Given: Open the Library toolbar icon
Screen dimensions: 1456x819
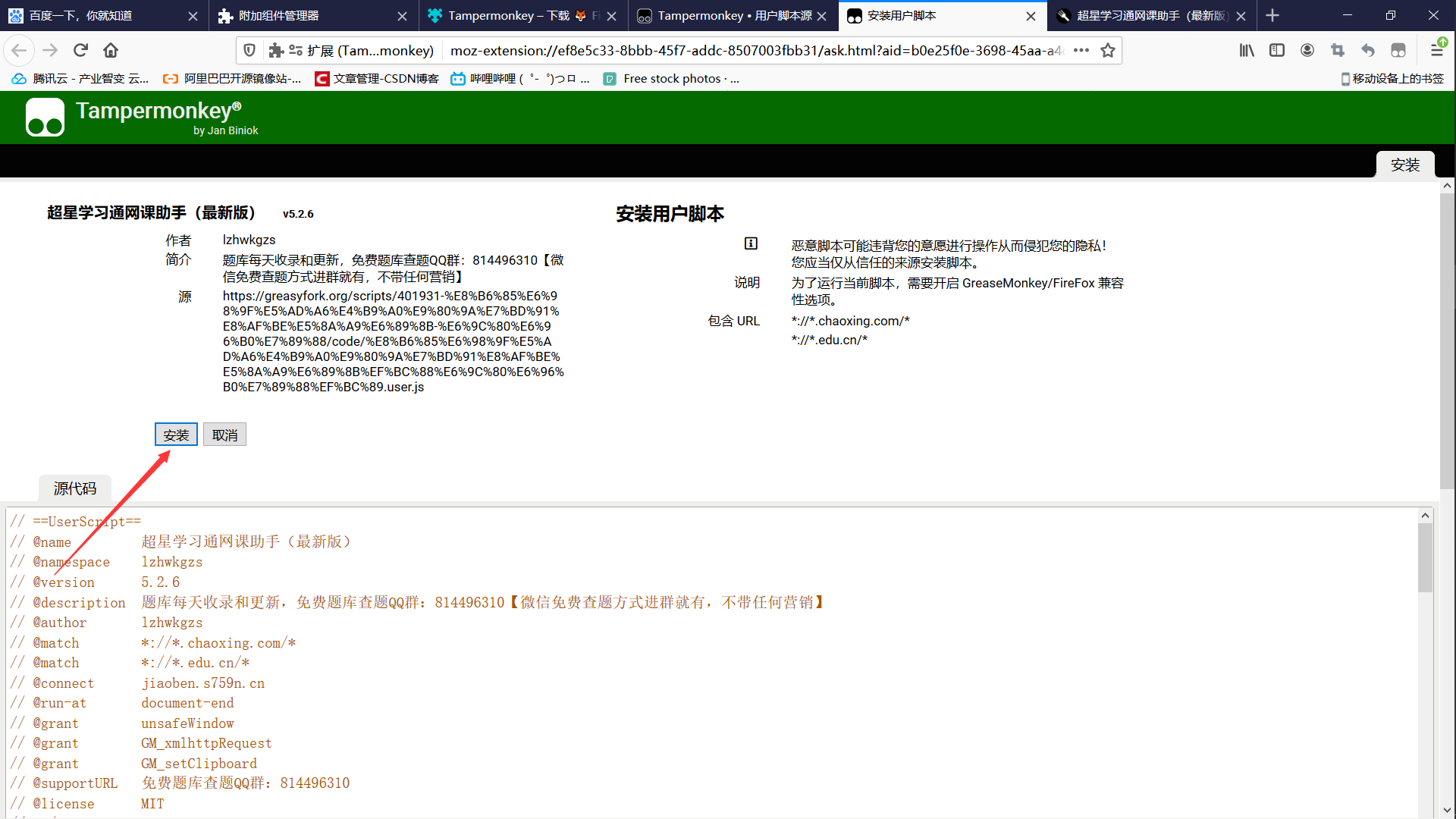Looking at the screenshot, I should pyautogui.click(x=1247, y=50).
